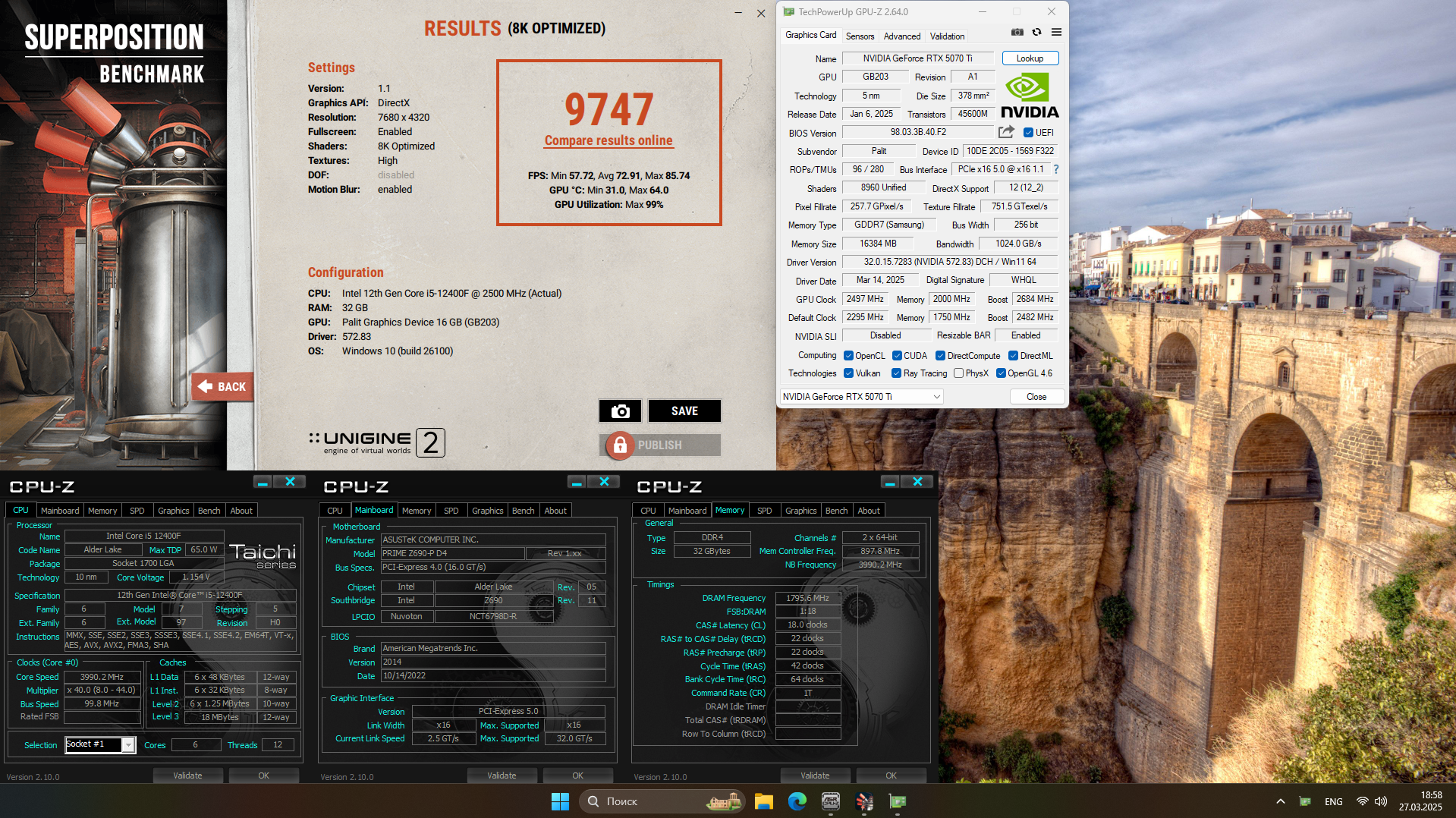Viewport: 1456px width, 818px height.
Task: Open Bench tab in the CPU-Z Mainboard window
Action: [x=523, y=511]
